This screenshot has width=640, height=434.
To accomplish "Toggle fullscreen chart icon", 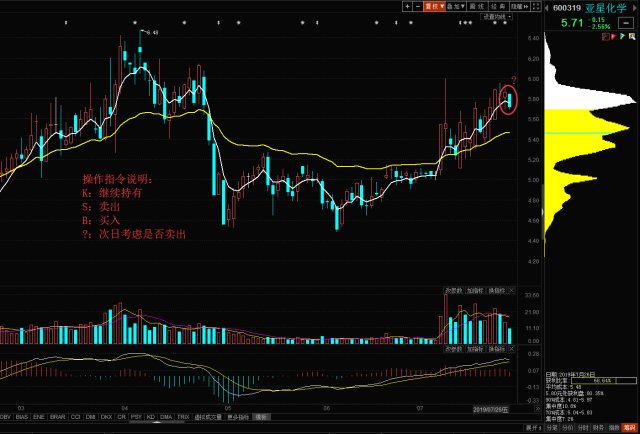I will pos(536,7).
